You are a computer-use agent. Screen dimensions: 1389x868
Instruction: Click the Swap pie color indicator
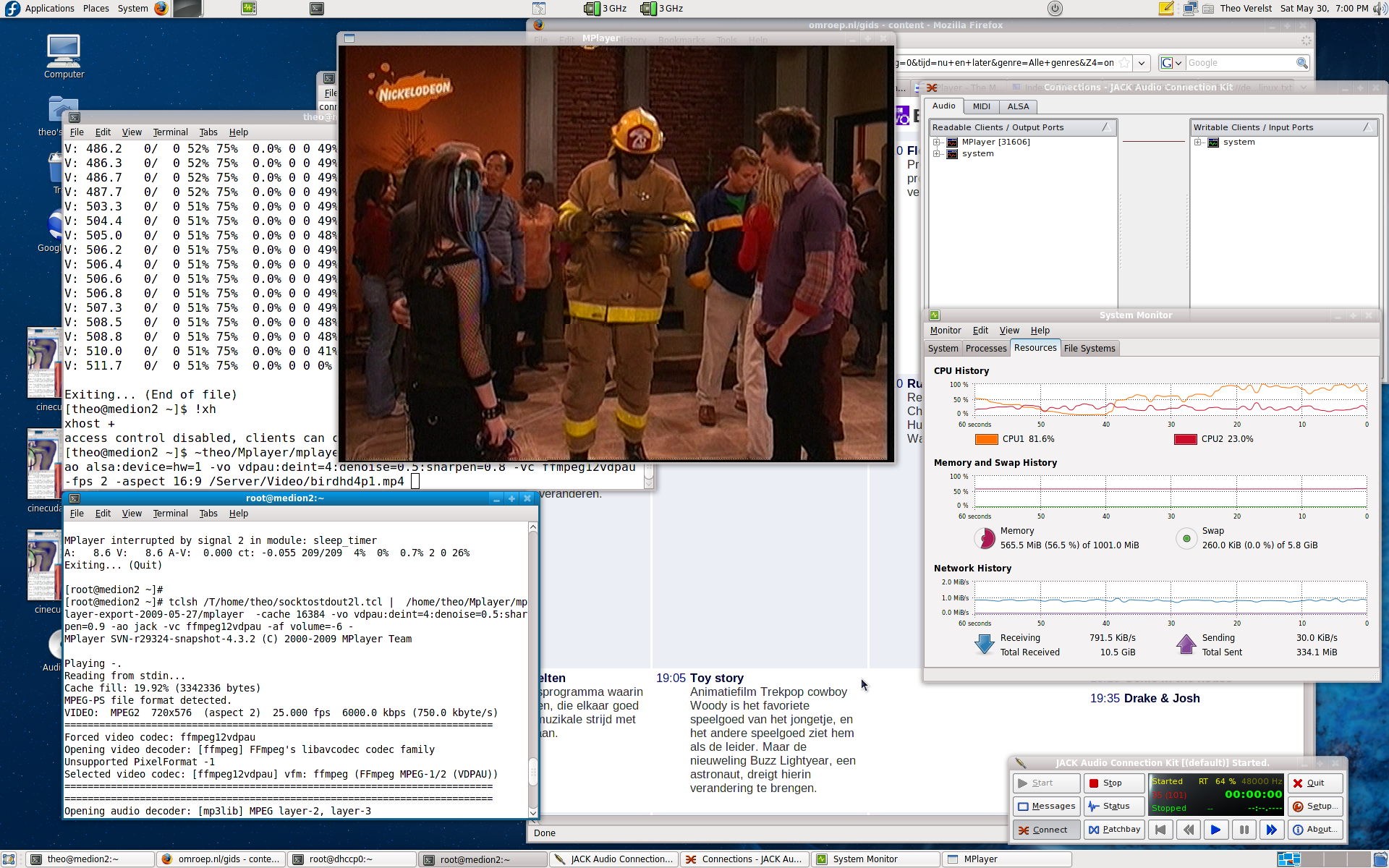pos(1186,538)
